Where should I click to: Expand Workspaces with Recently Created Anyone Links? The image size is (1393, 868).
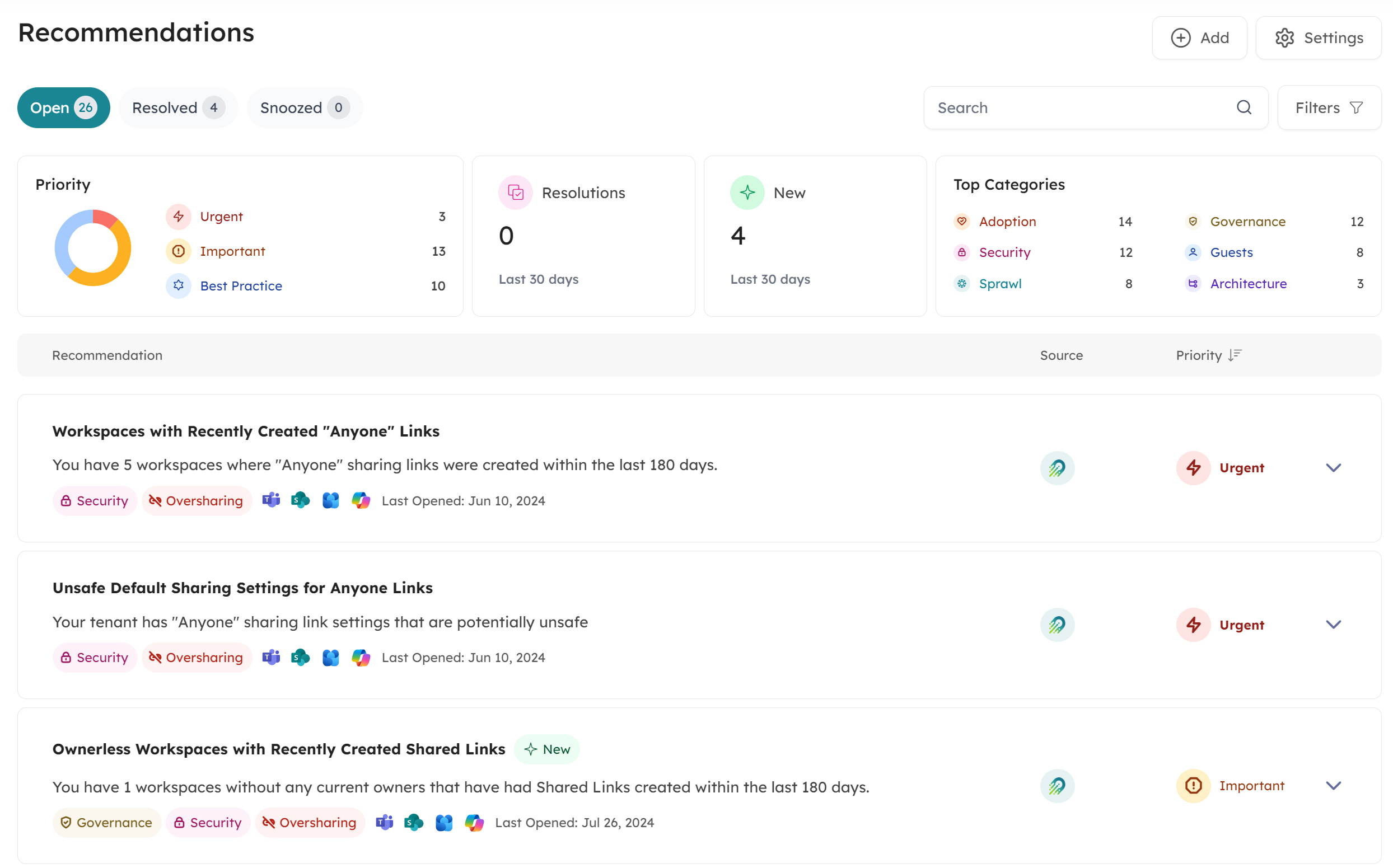click(x=1333, y=468)
